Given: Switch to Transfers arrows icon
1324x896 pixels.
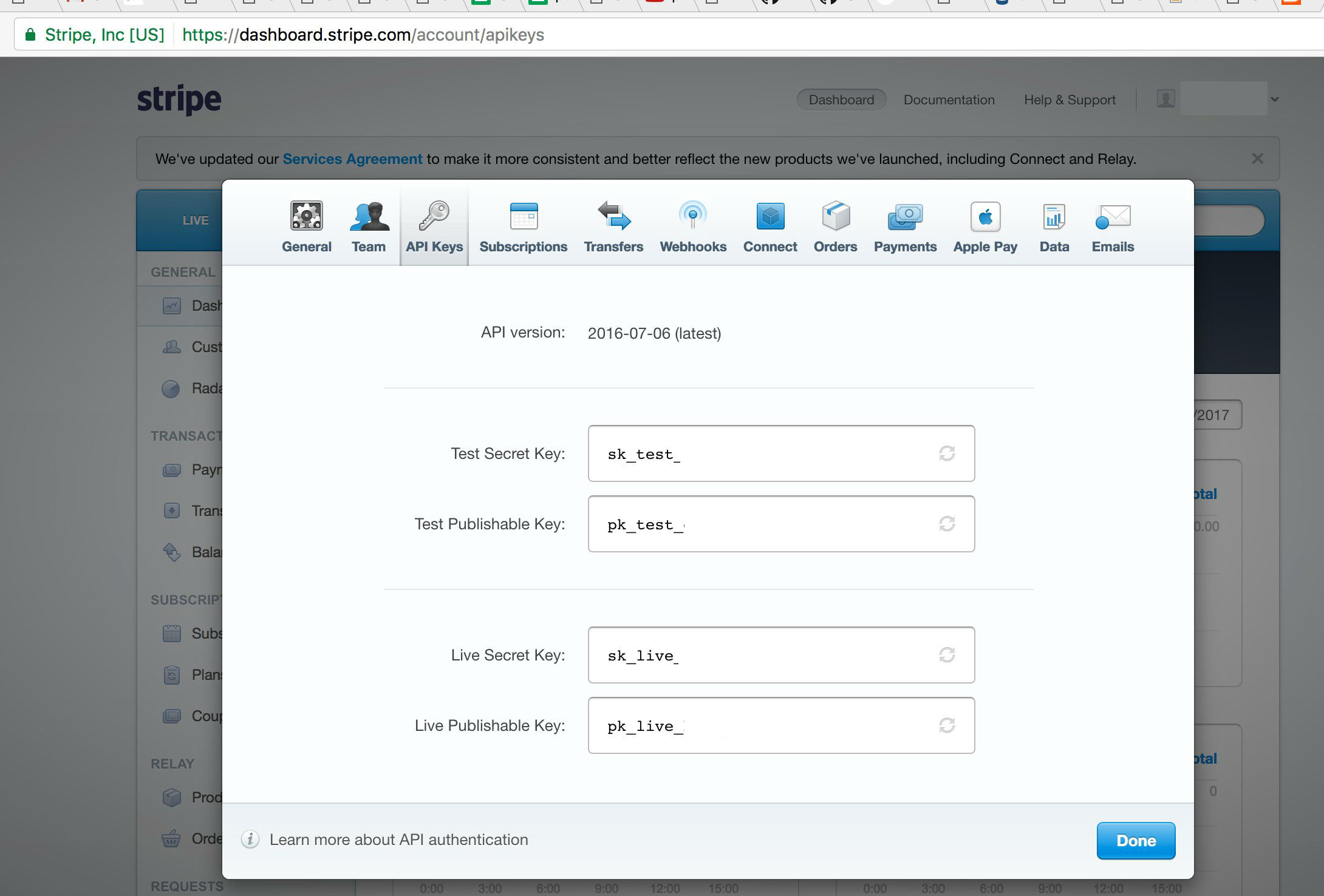Looking at the screenshot, I should (613, 217).
